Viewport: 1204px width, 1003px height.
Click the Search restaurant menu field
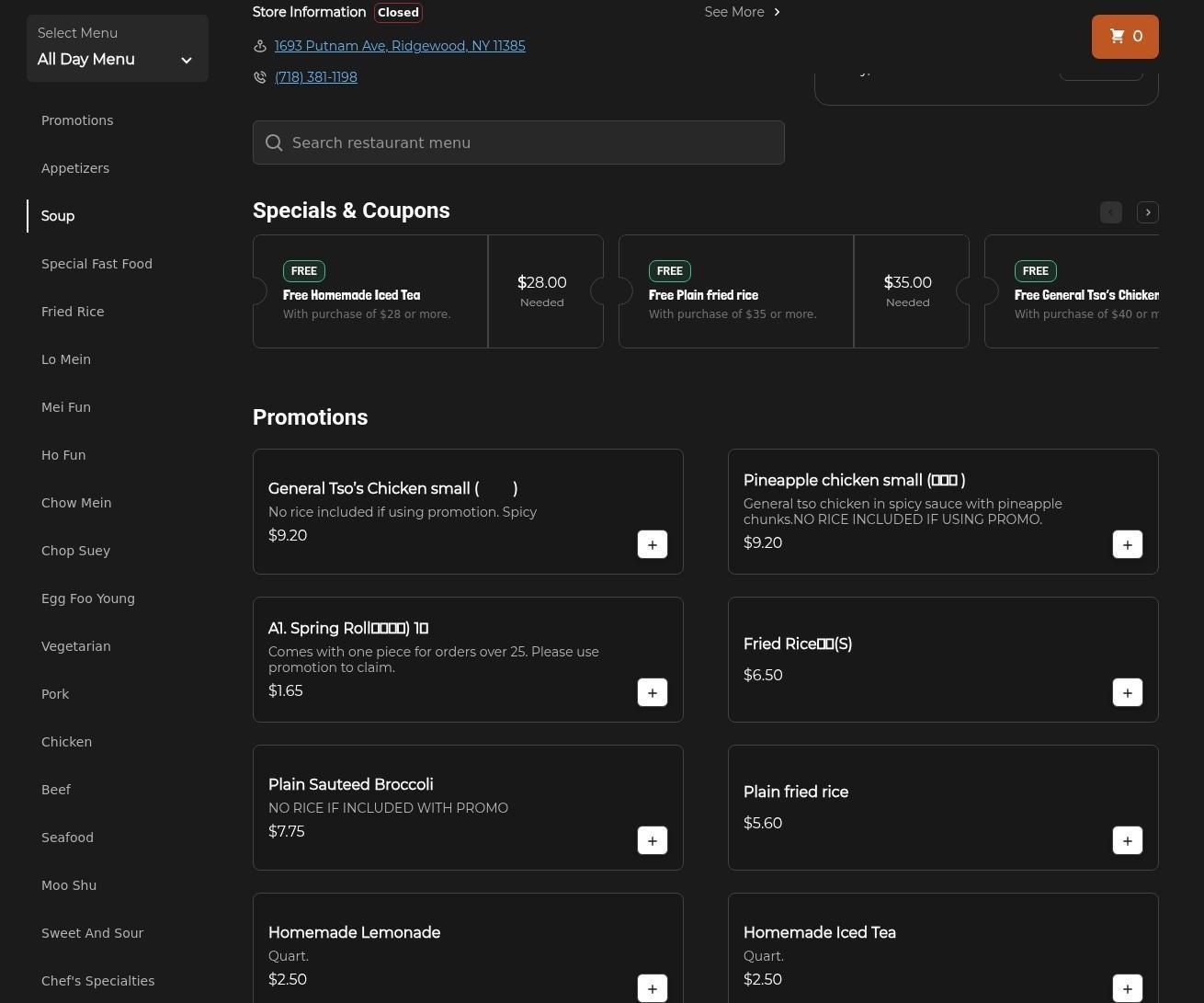pos(518,142)
